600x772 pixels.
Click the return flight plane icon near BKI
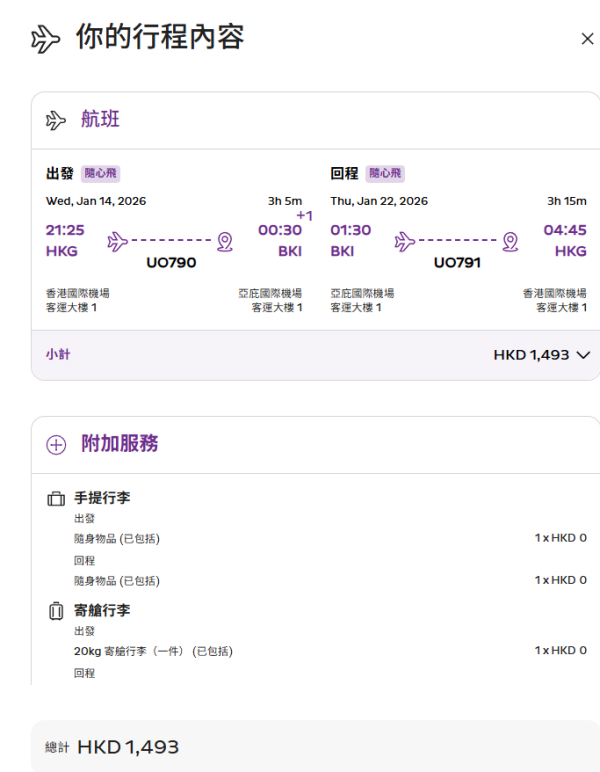click(405, 241)
